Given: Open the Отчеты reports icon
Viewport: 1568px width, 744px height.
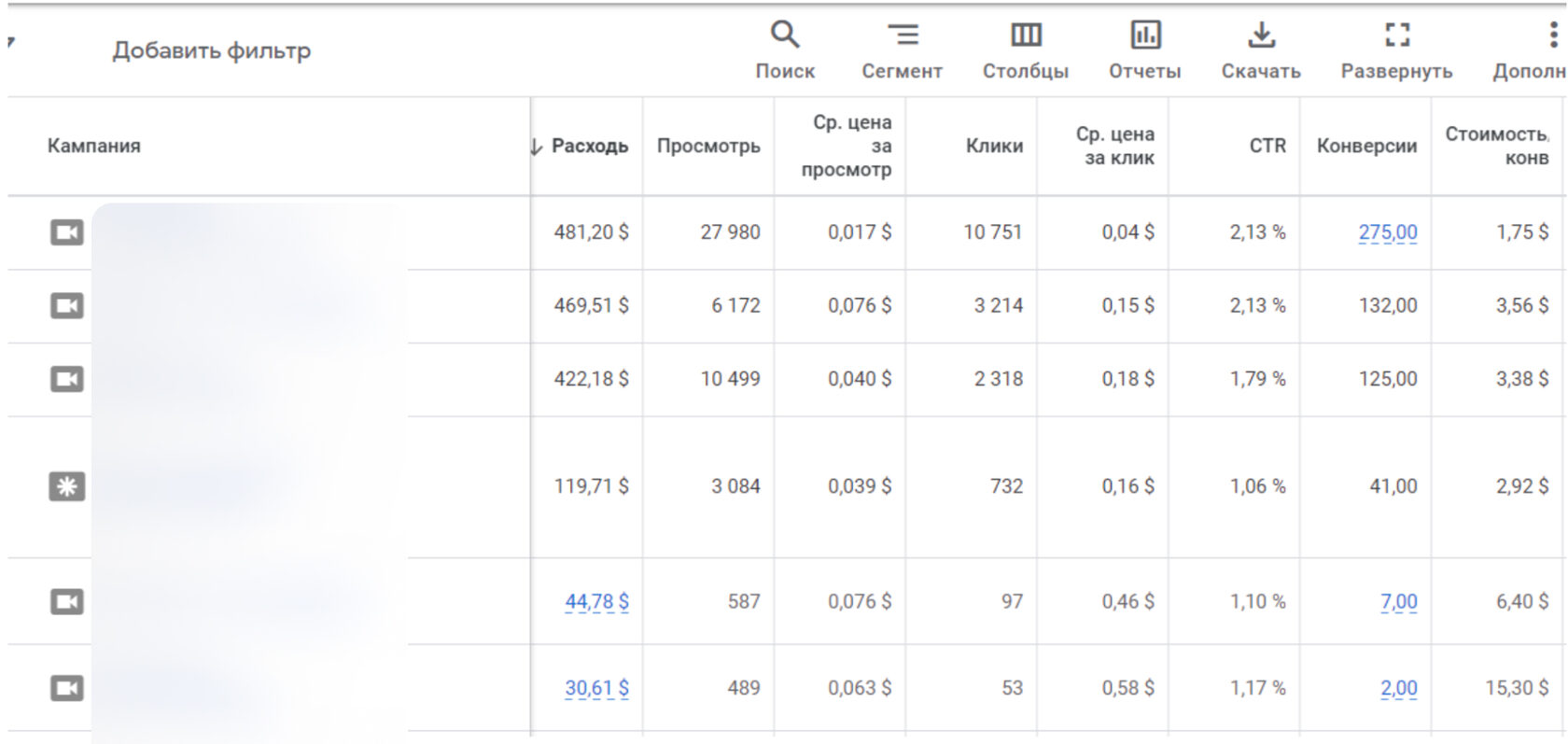Looking at the screenshot, I should (1145, 35).
